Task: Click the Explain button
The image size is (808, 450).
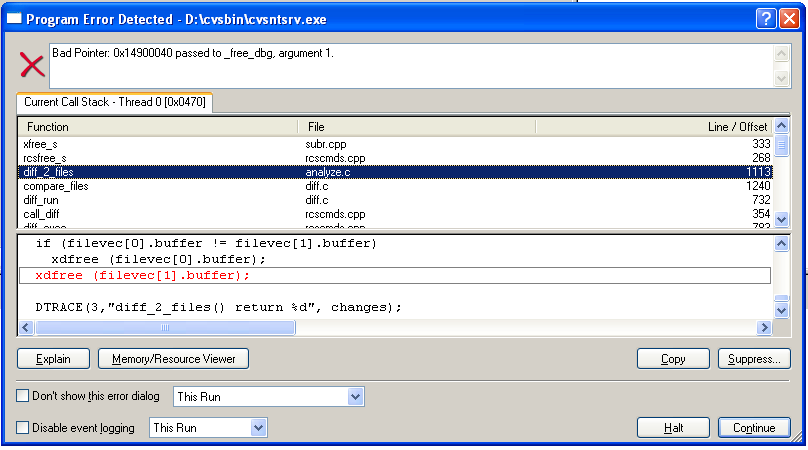Action: [x=53, y=359]
